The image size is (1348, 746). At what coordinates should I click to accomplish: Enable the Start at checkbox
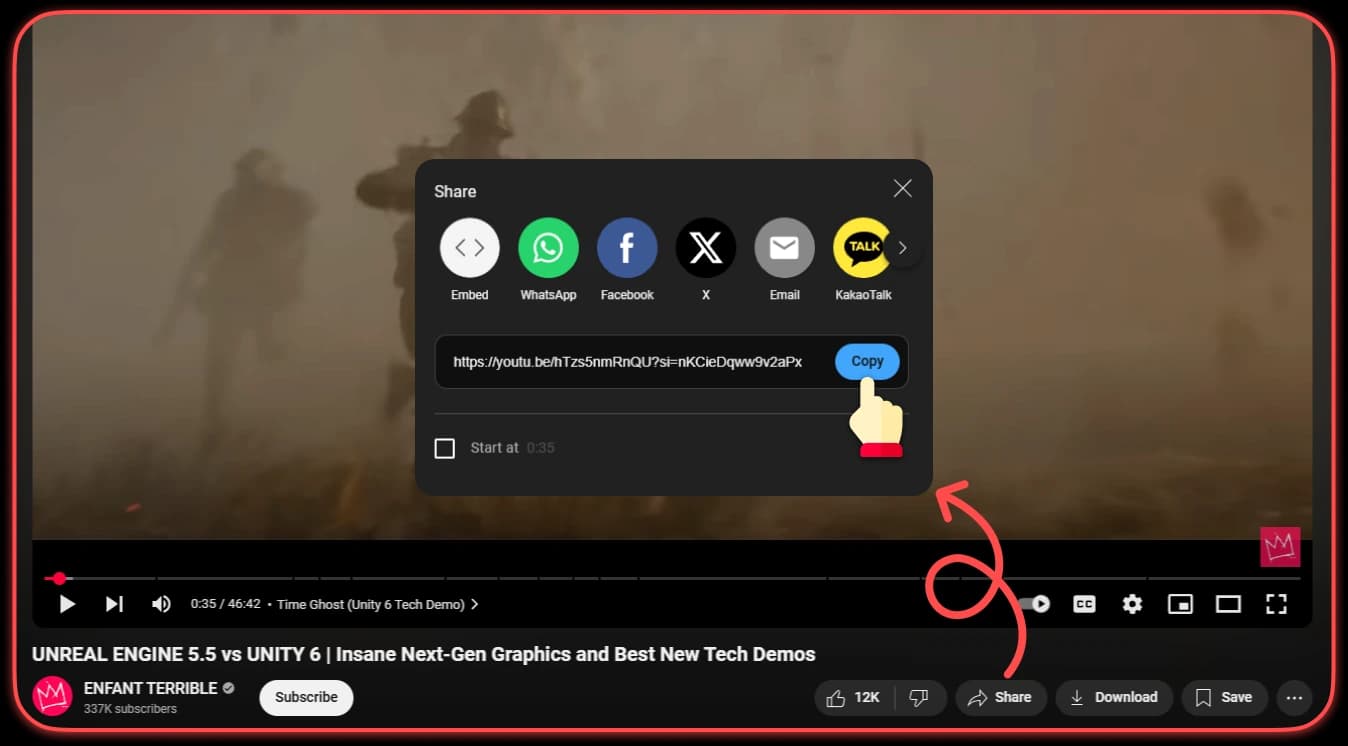[445, 448]
